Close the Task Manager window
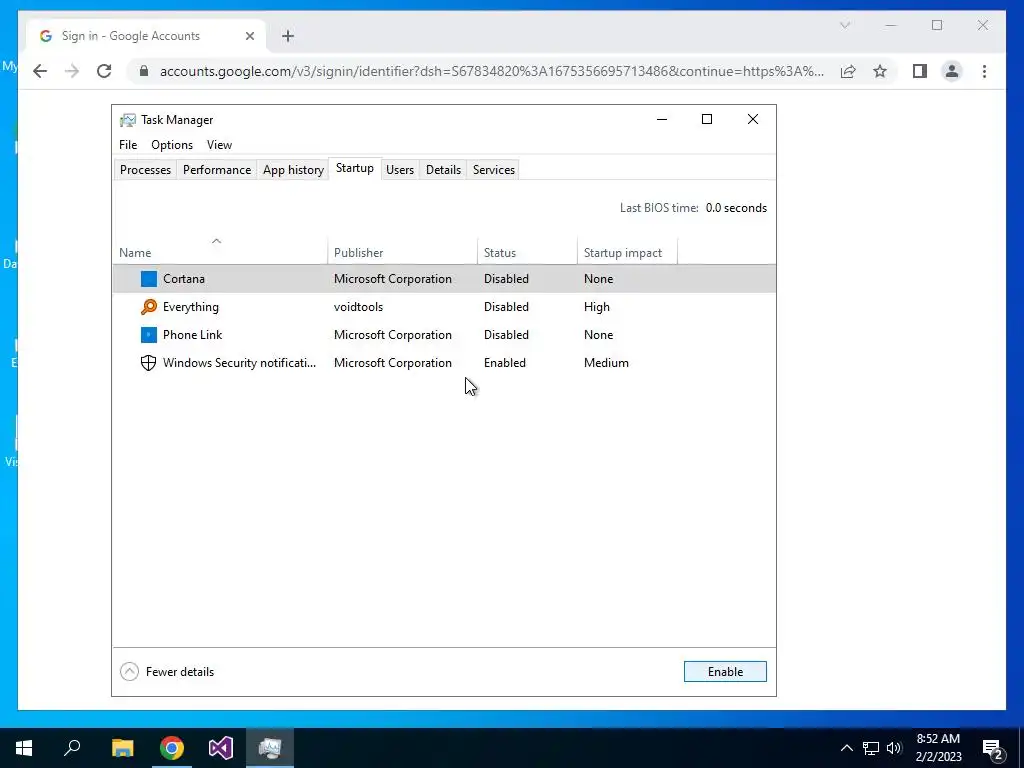This screenshot has height=768, width=1024. 752,119
